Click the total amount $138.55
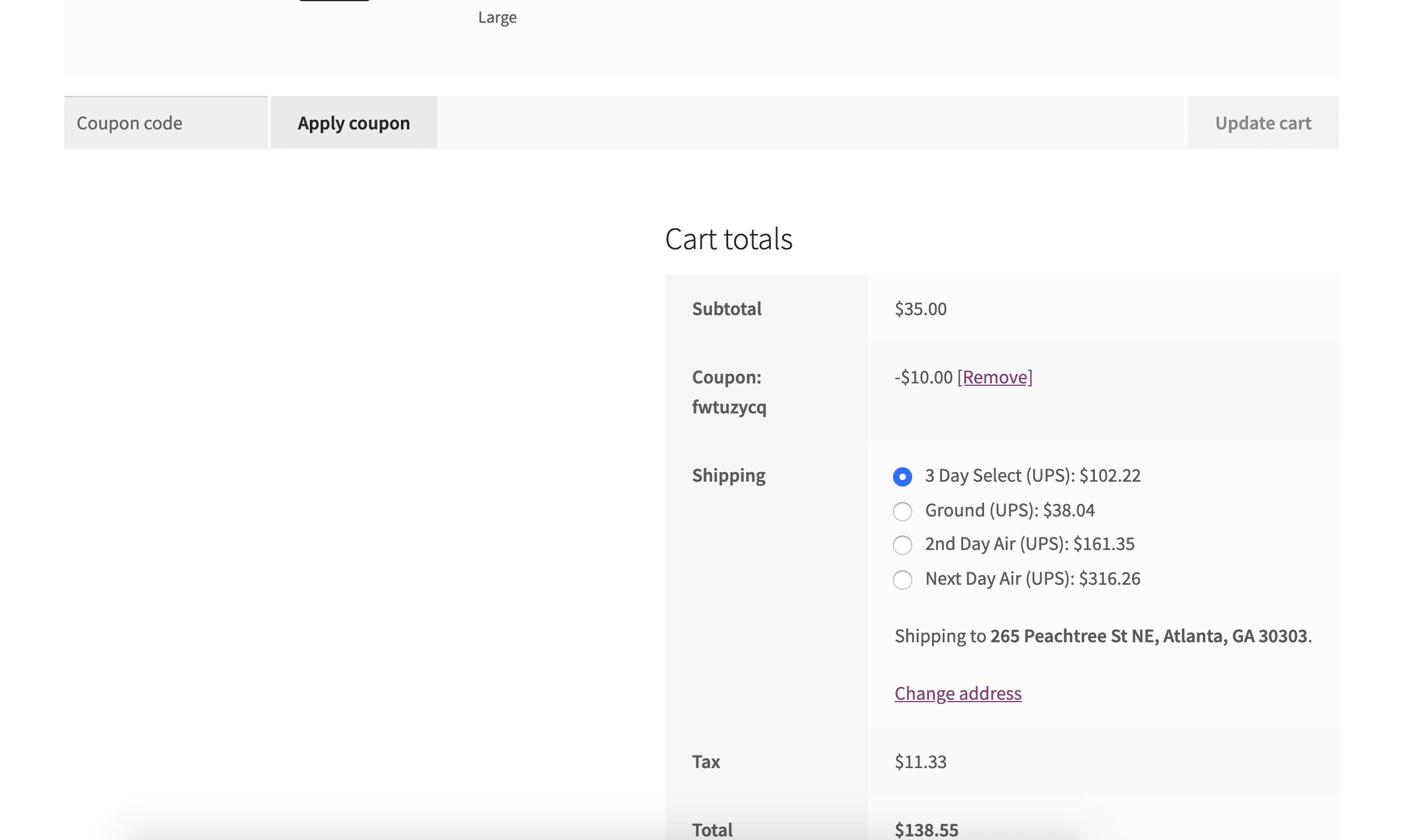 (927, 830)
